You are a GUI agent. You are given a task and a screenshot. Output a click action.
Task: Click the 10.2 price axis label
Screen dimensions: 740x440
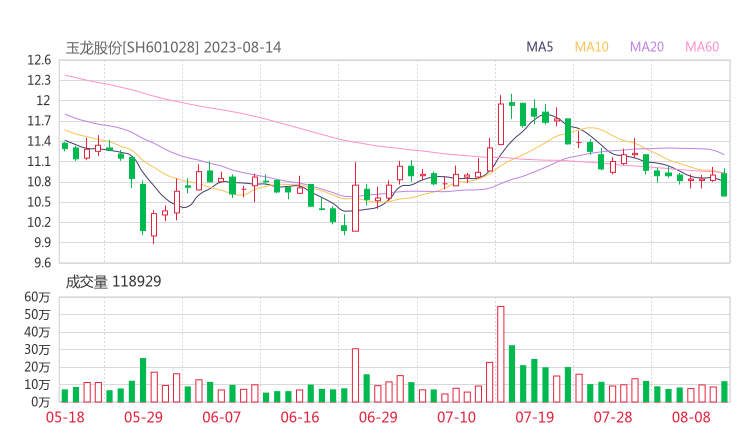(x=39, y=222)
